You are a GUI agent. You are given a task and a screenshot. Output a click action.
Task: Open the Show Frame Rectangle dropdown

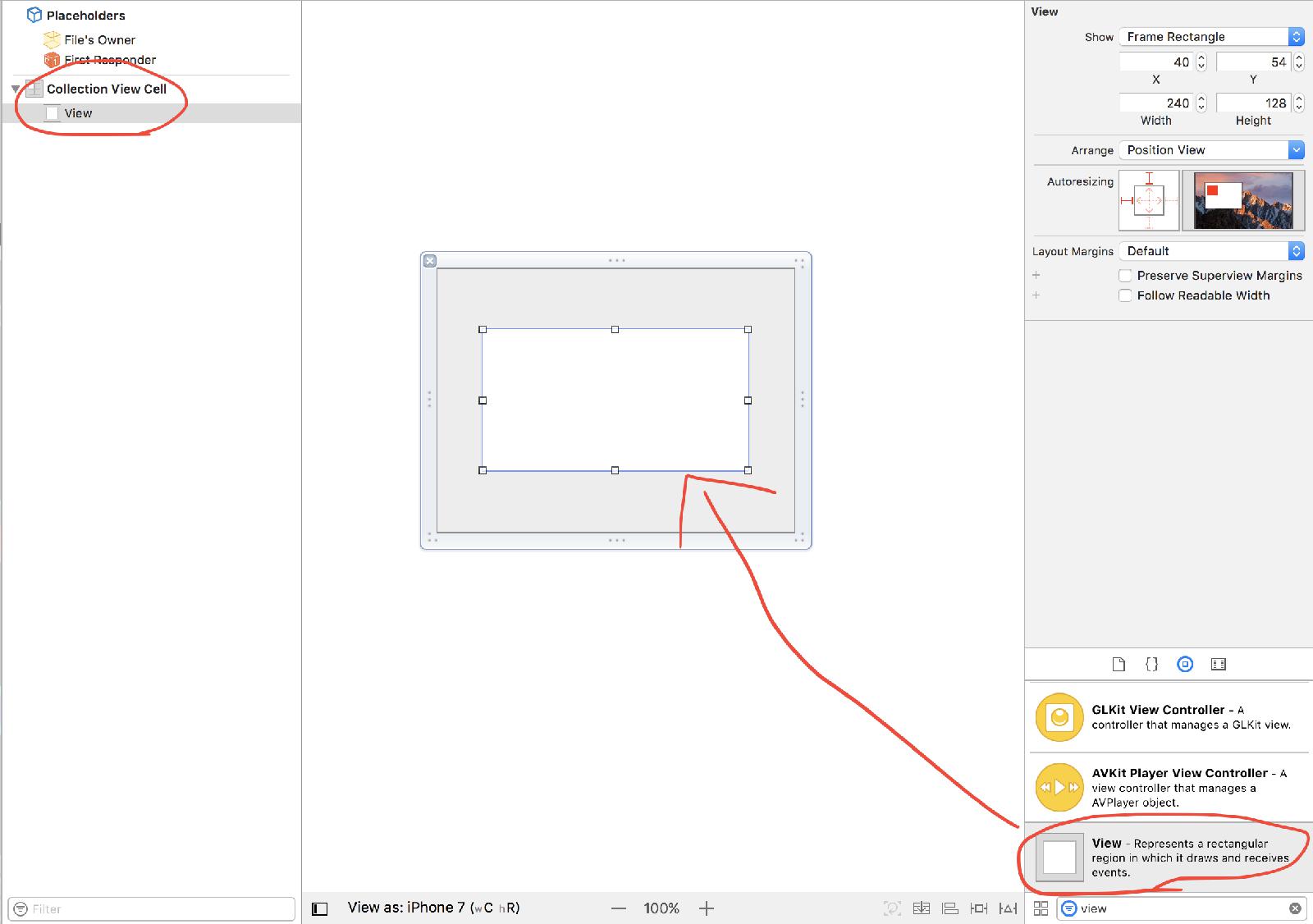1210,37
